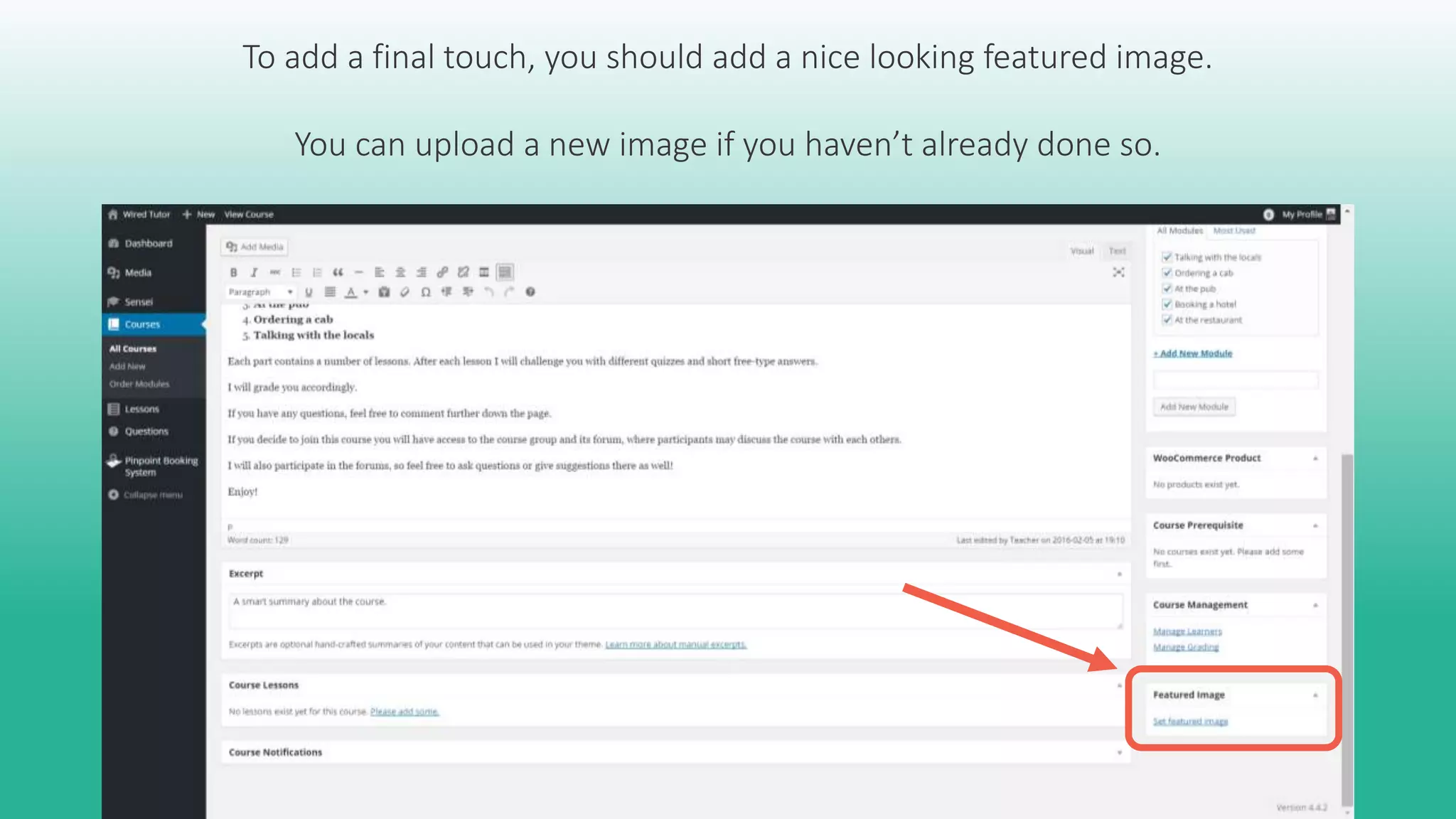Click the + Add New Module link

click(x=1193, y=353)
